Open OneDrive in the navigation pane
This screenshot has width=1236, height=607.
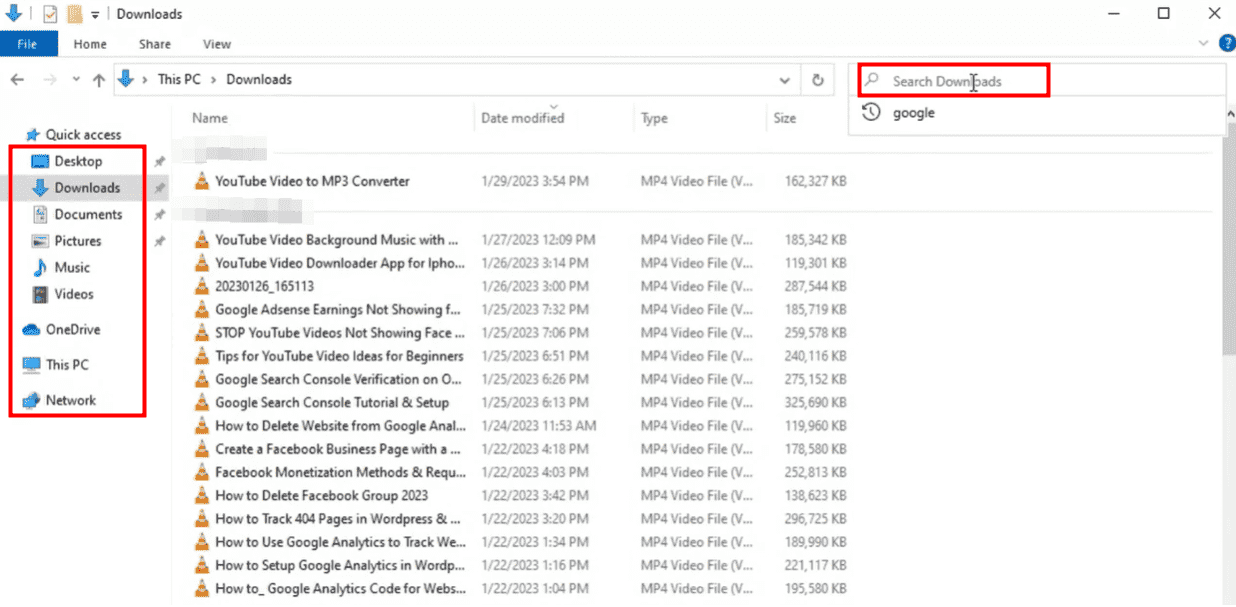[x=72, y=329]
